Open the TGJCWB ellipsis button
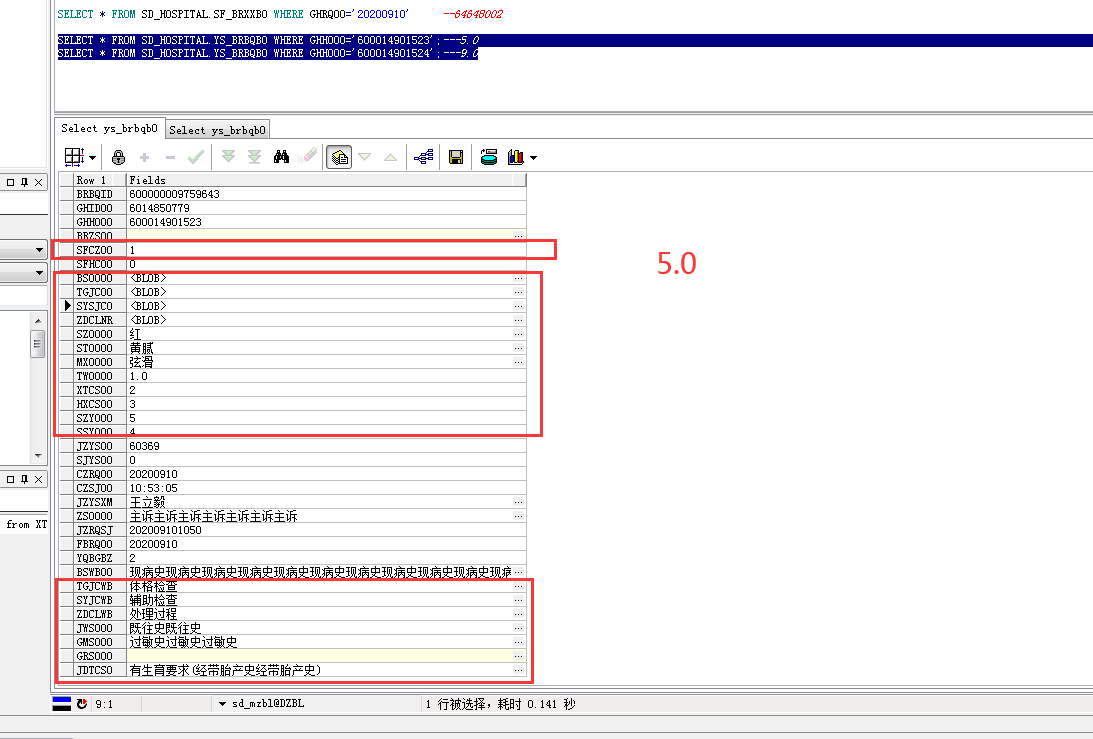This screenshot has width=1093, height=739. pyautogui.click(x=519, y=586)
